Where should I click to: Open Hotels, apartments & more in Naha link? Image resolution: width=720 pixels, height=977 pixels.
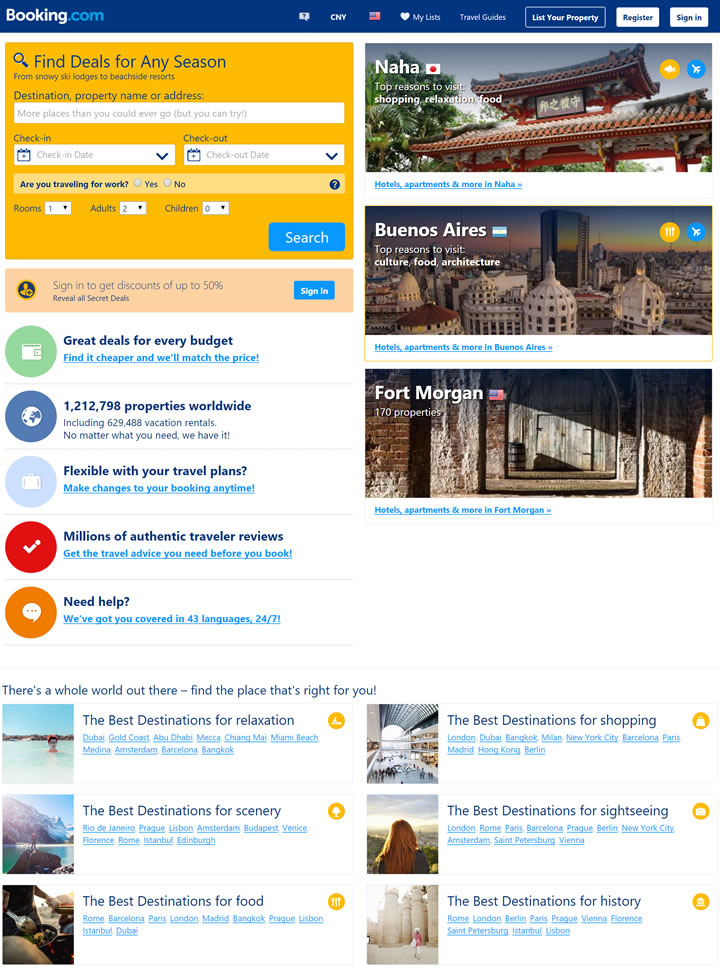point(448,184)
